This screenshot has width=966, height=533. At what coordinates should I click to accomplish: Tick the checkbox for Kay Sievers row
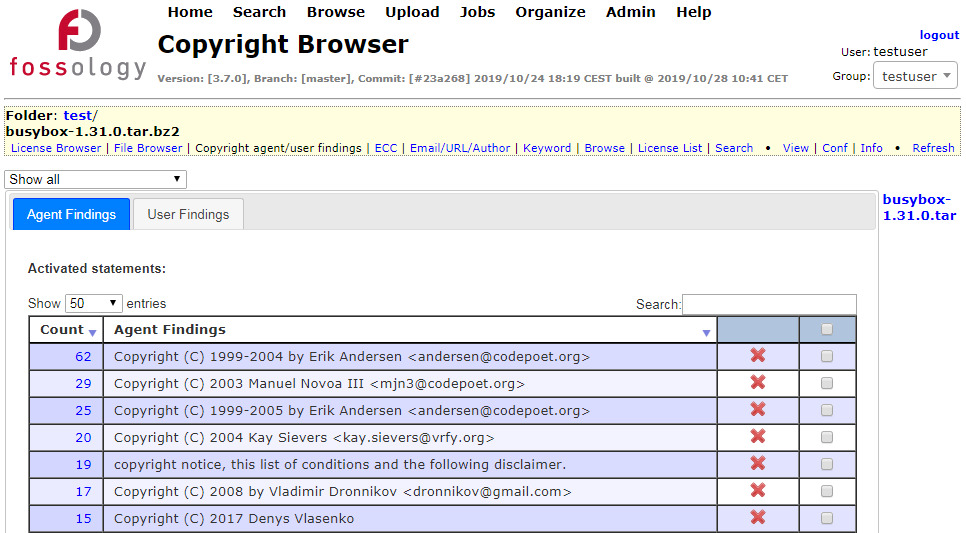(x=827, y=437)
